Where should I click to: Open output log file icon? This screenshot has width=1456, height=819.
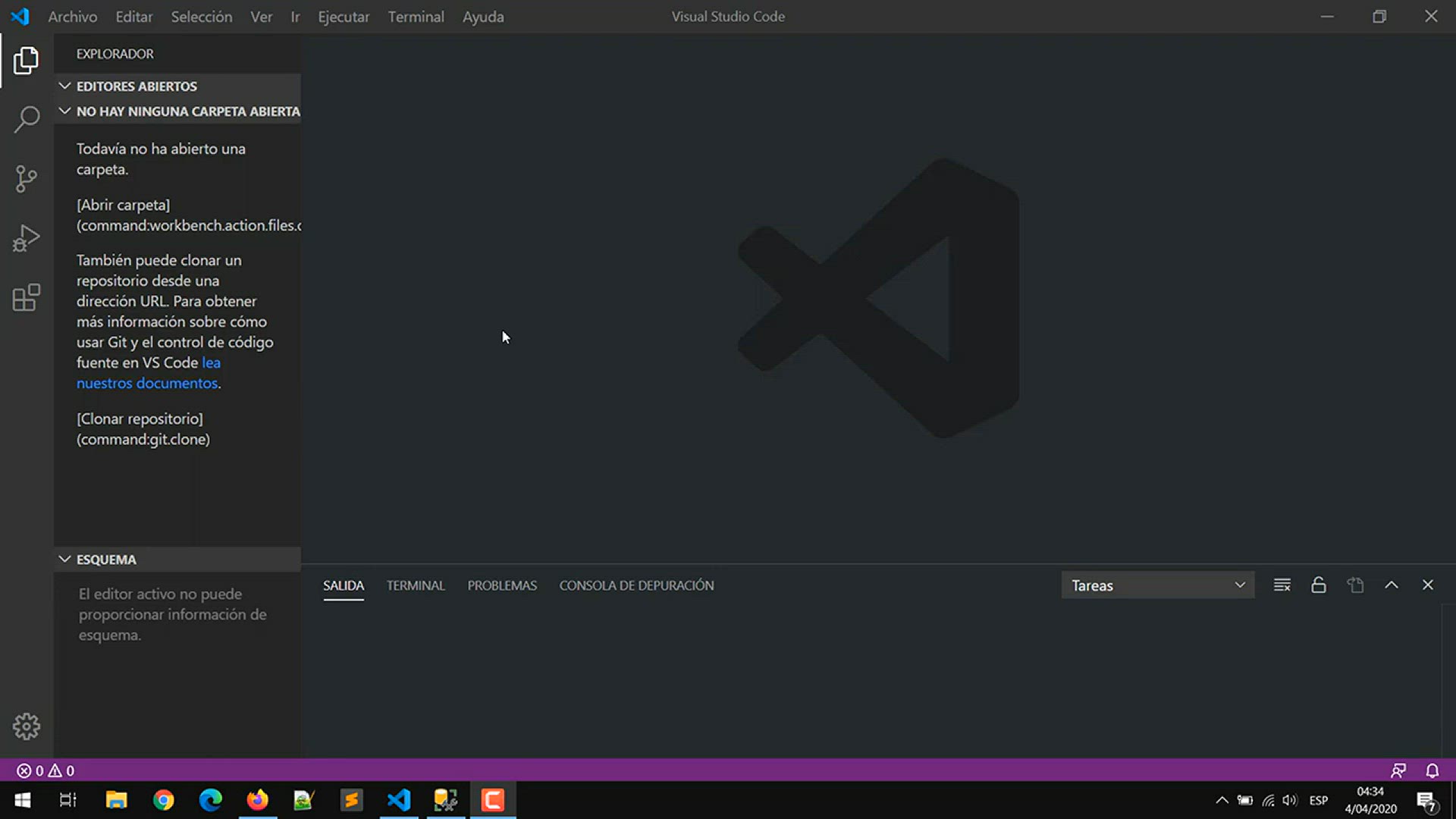pyautogui.click(x=1355, y=585)
